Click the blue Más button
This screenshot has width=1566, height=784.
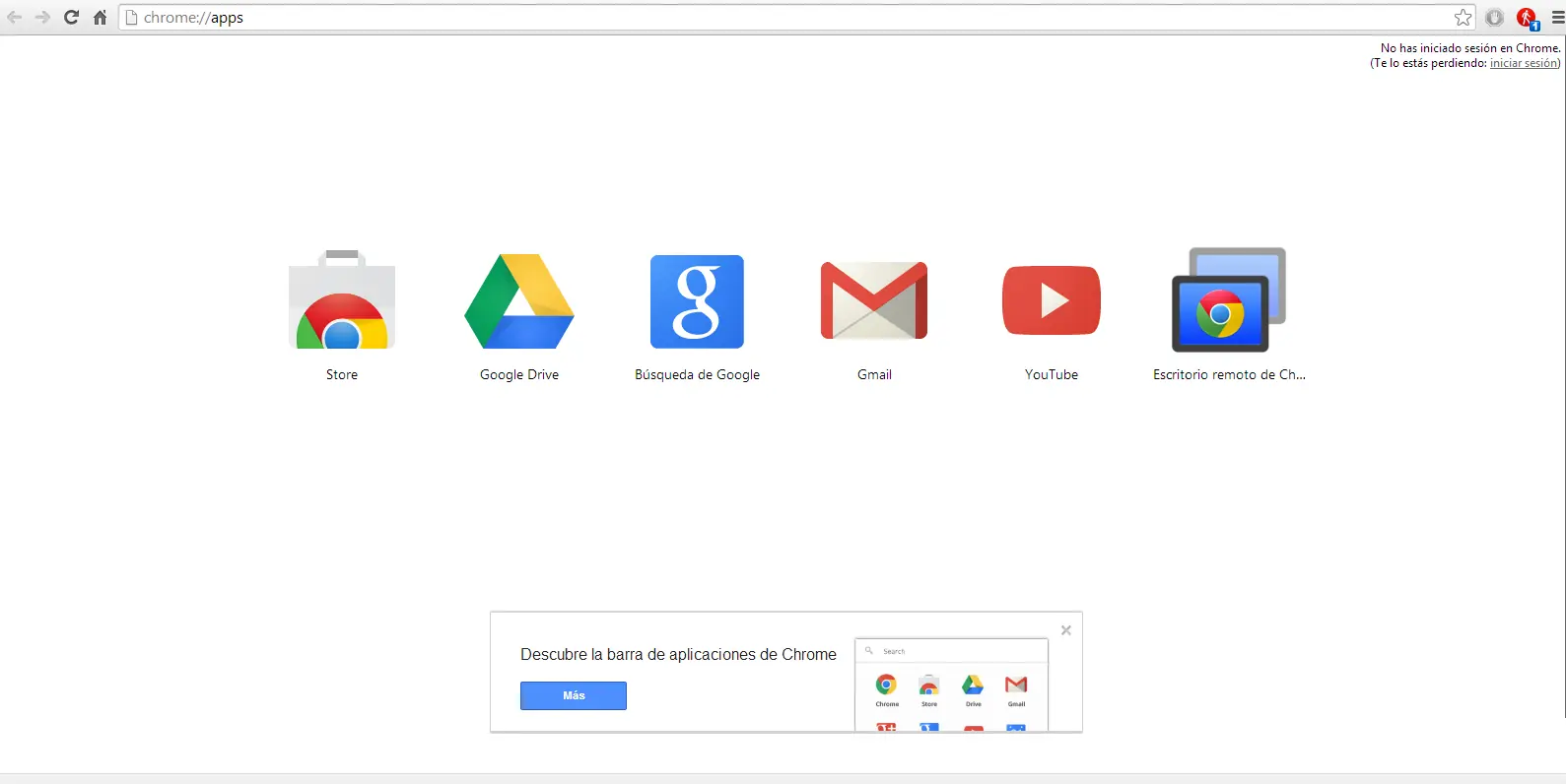(574, 695)
